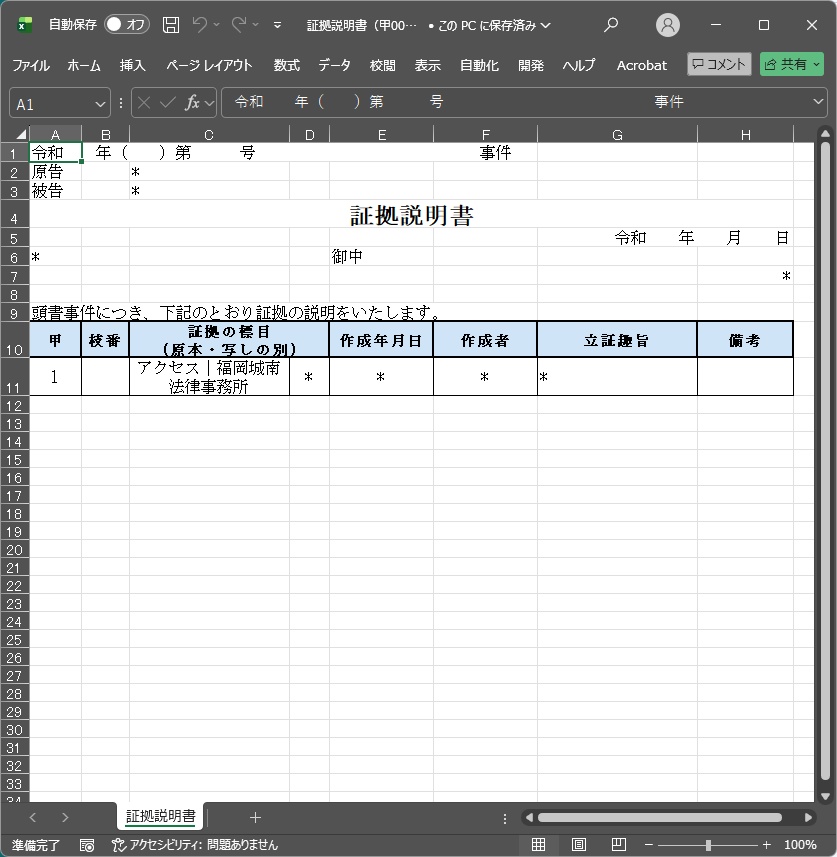Viewport: 837px width, 857px height.
Task: Click the コメント button
Action: tap(717, 64)
